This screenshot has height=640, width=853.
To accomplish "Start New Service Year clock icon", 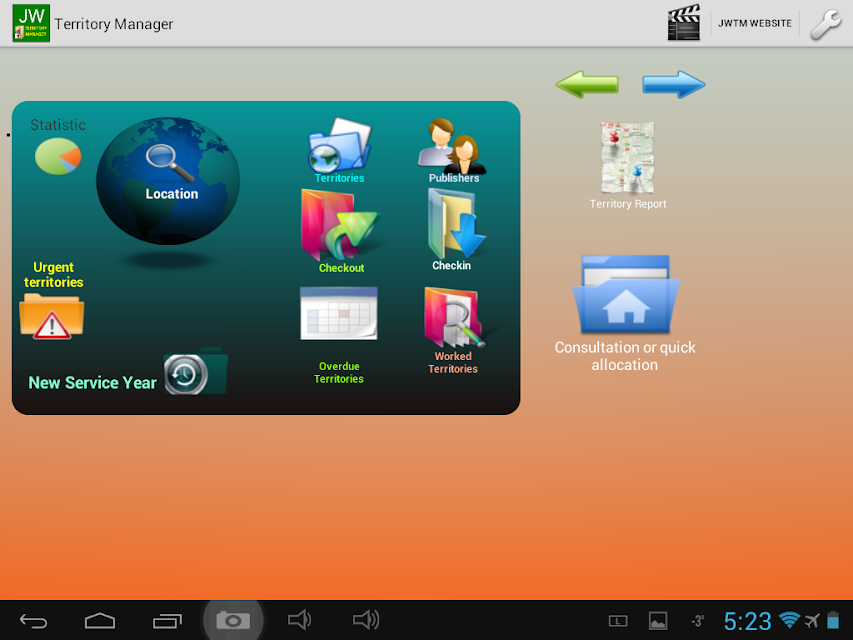I will pyautogui.click(x=195, y=373).
